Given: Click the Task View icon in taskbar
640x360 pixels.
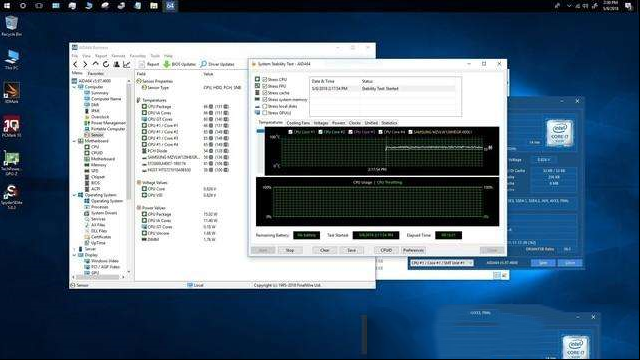Looking at the screenshot, I should (x=39, y=6).
